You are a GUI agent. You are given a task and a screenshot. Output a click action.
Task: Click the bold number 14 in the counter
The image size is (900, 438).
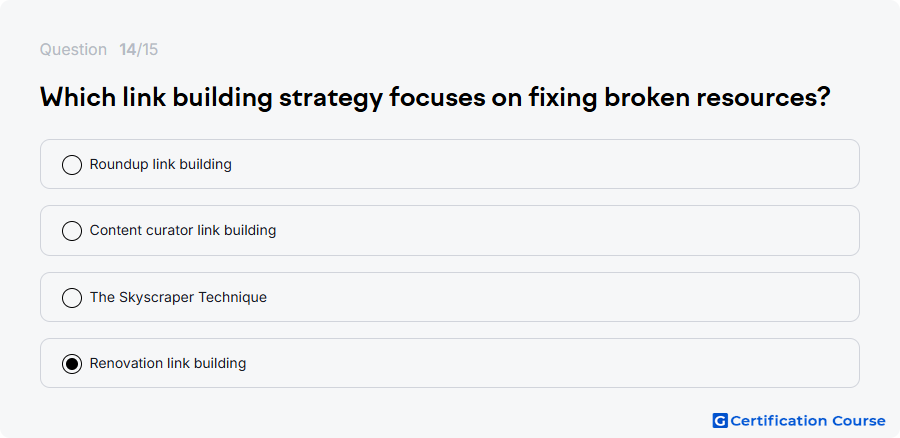127,50
